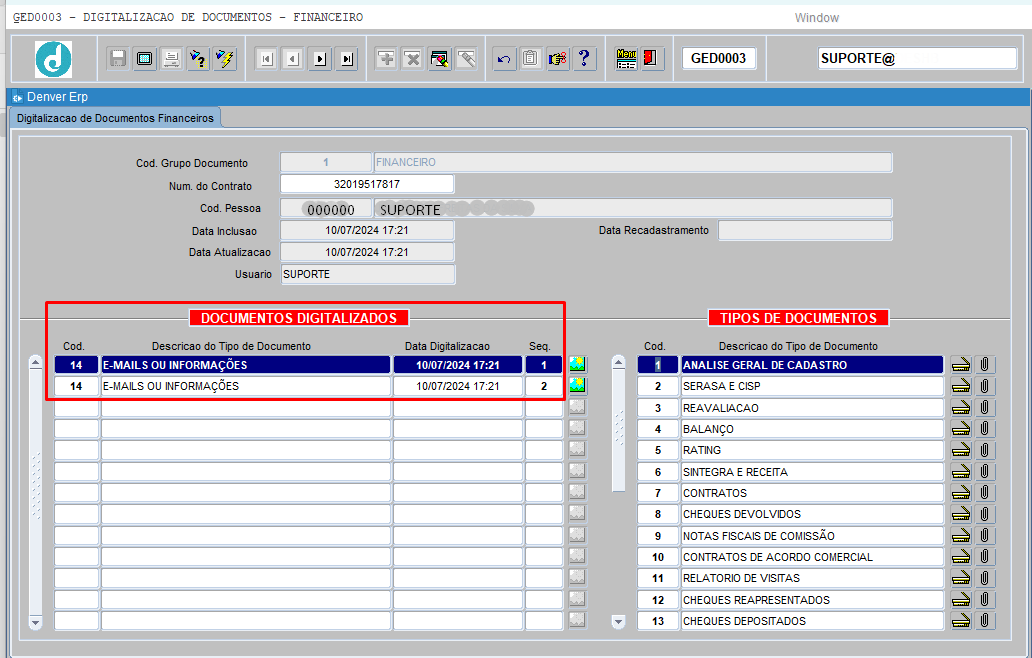Scan document for RATING row
This screenshot has width=1032, height=658.
pyautogui.click(x=961, y=450)
